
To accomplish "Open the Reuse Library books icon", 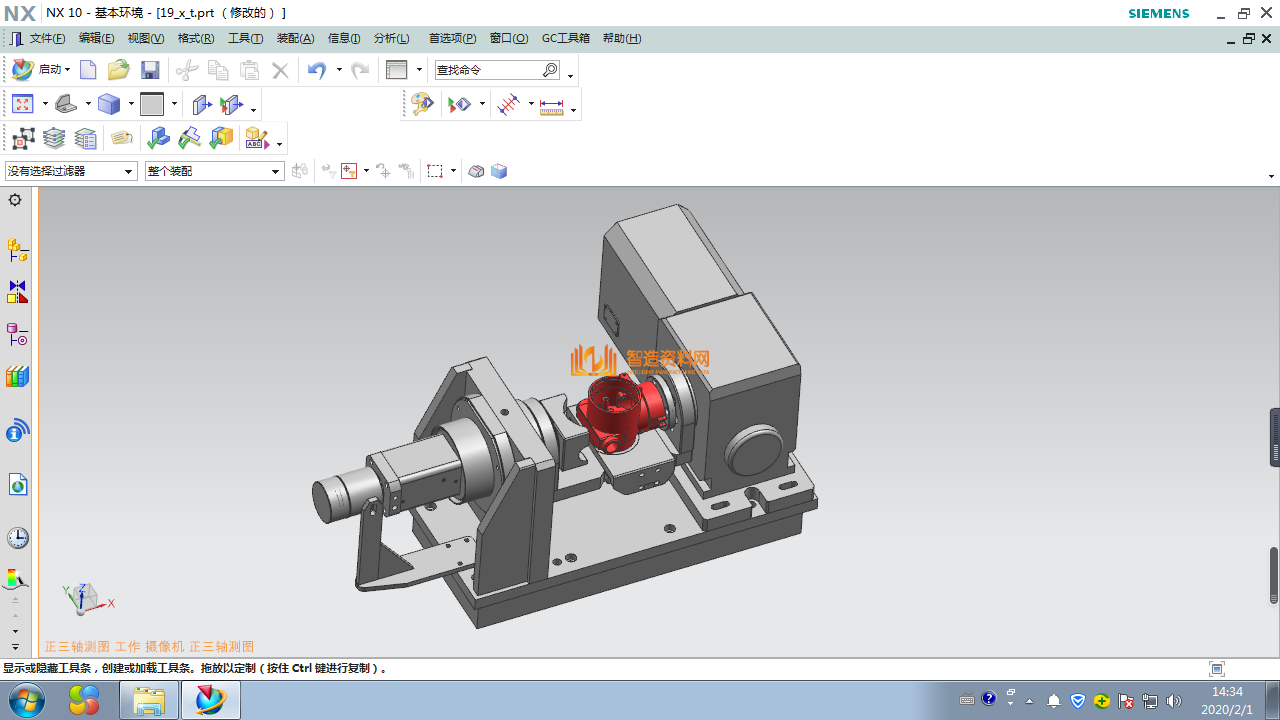I will pyautogui.click(x=17, y=377).
